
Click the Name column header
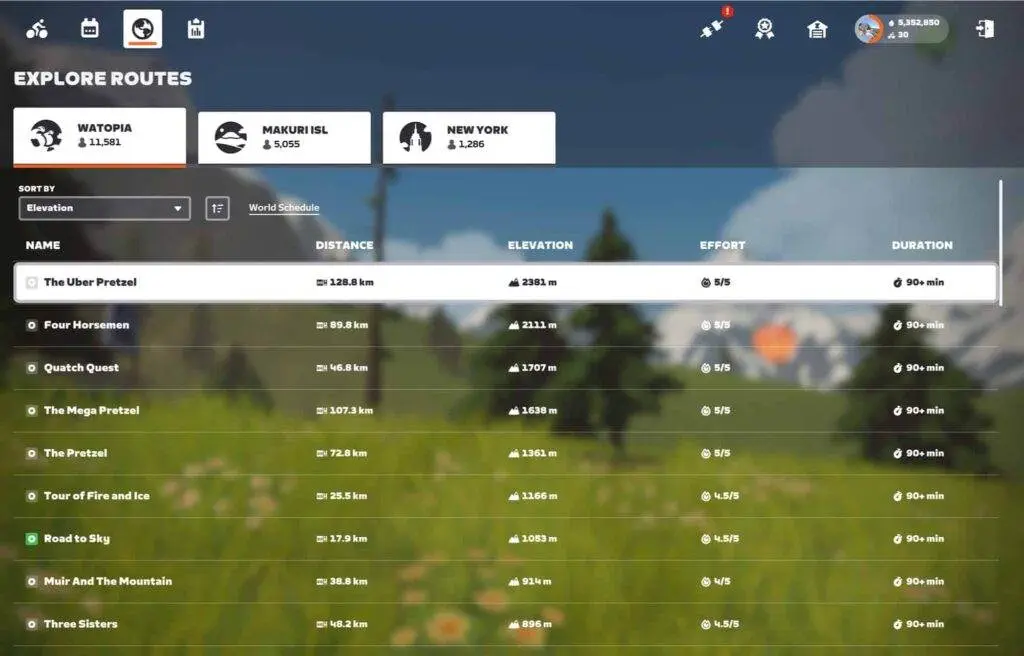click(x=42, y=245)
